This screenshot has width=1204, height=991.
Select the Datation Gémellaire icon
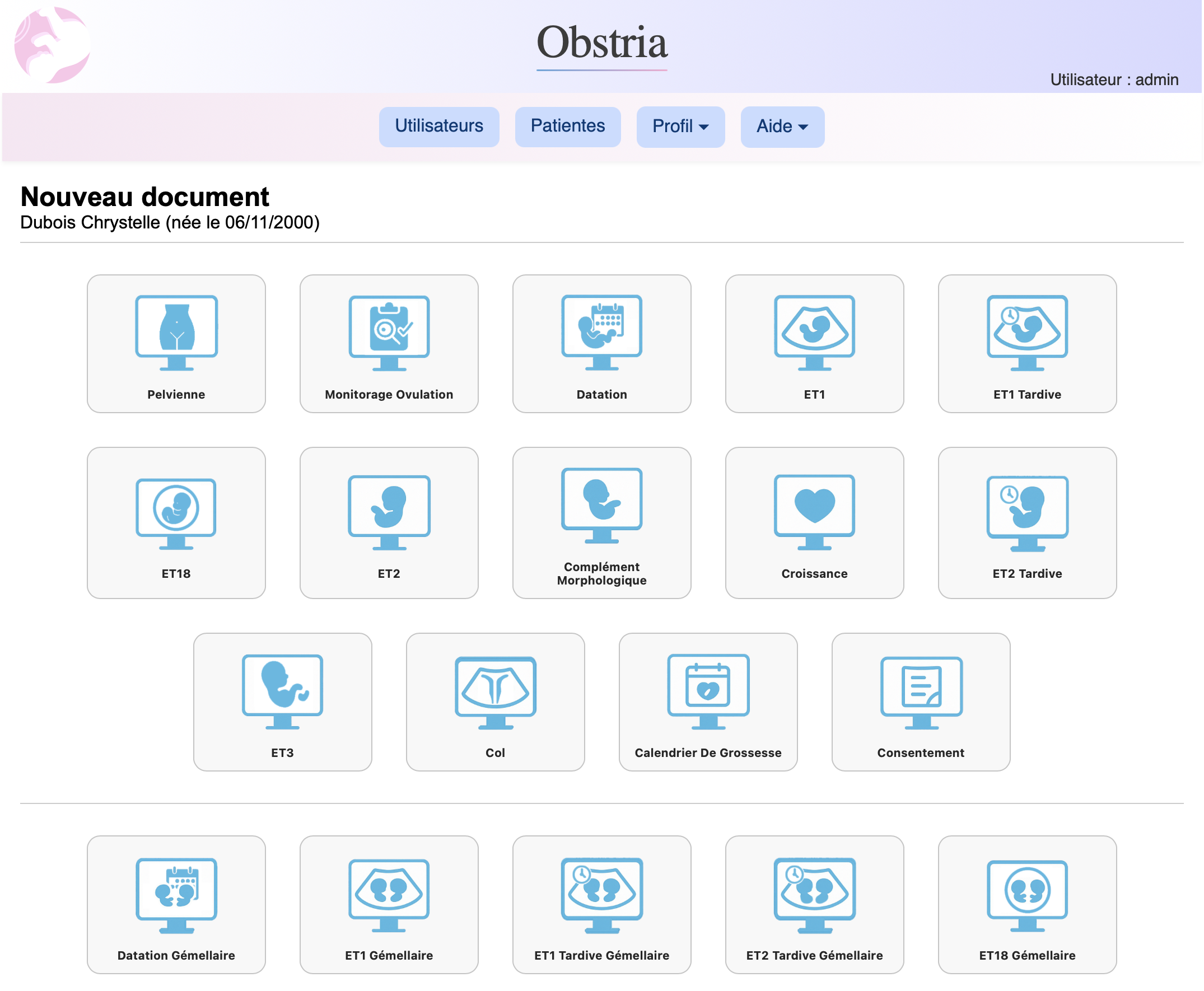click(x=176, y=895)
